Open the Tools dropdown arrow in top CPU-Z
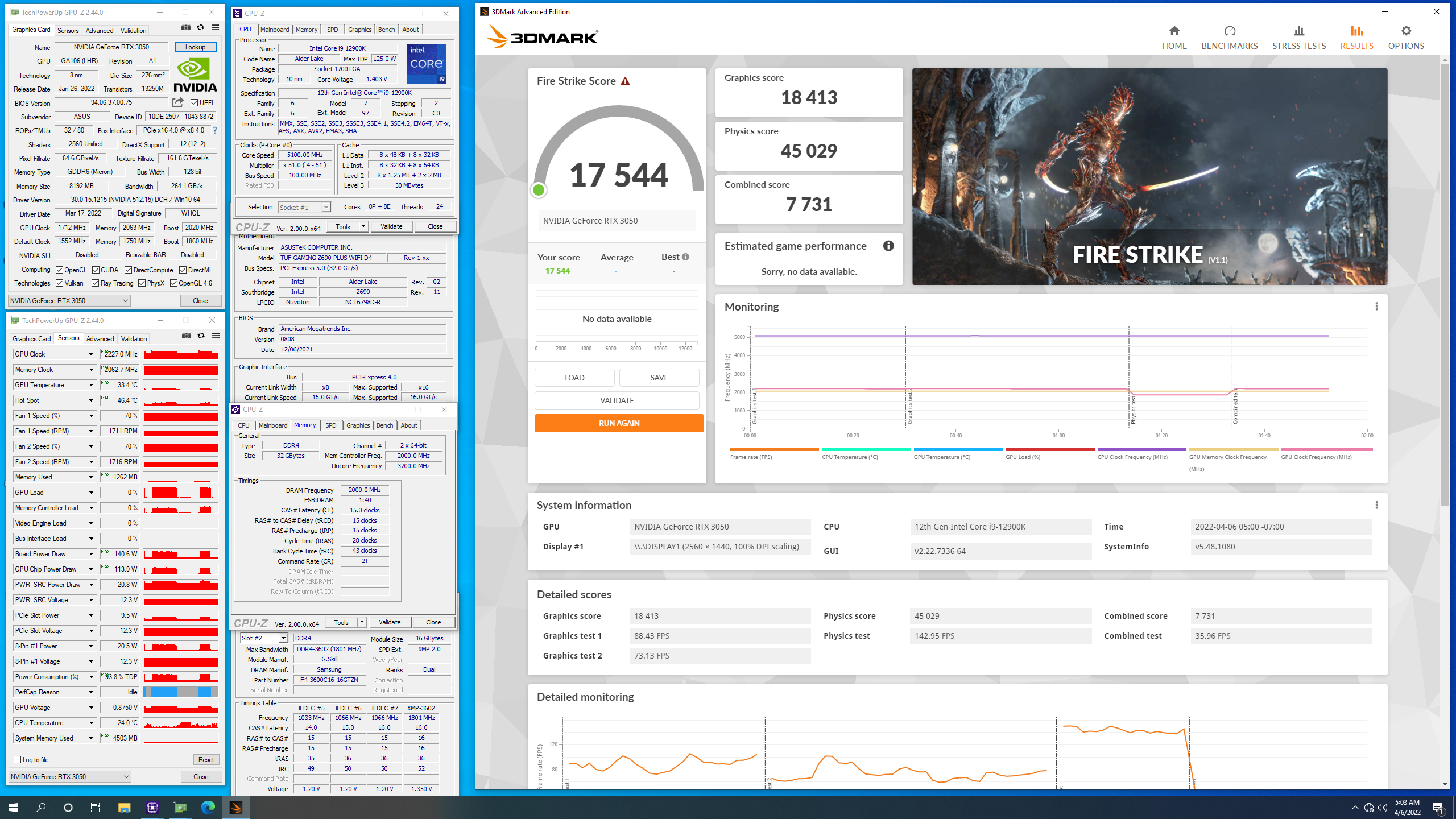This screenshot has width=1456, height=819. (x=363, y=226)
